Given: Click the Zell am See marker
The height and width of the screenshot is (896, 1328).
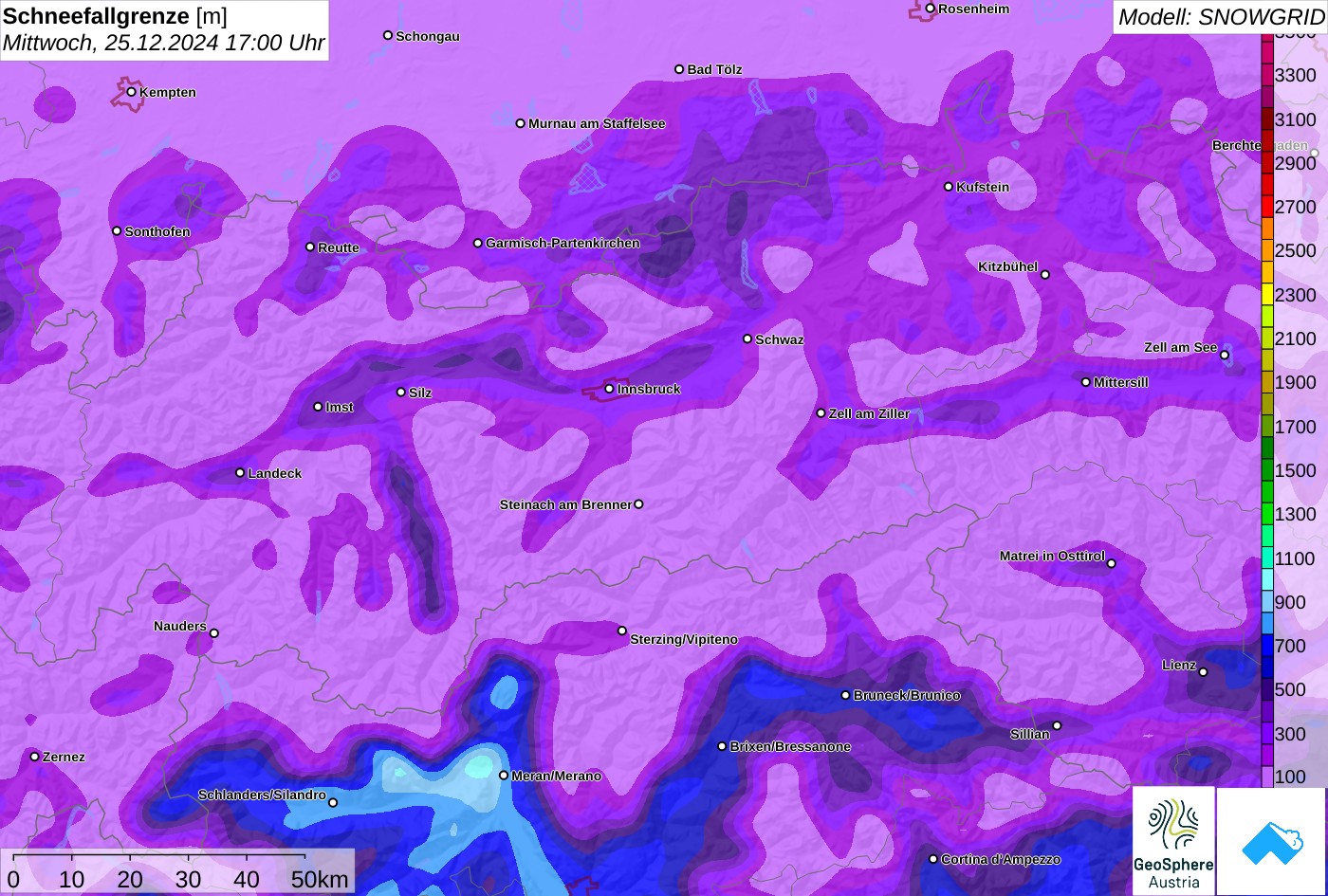Looking at the screenshot, I should point(1225,356).
